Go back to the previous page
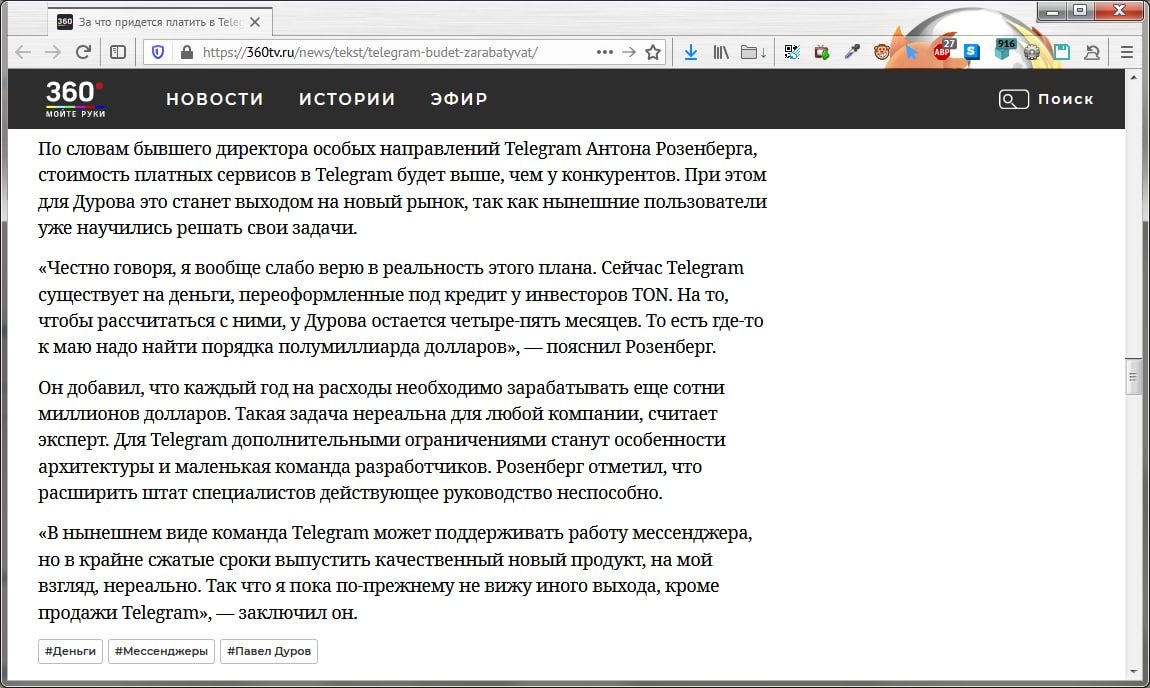Screen dimensions: 1150x688 pos(23,52)
